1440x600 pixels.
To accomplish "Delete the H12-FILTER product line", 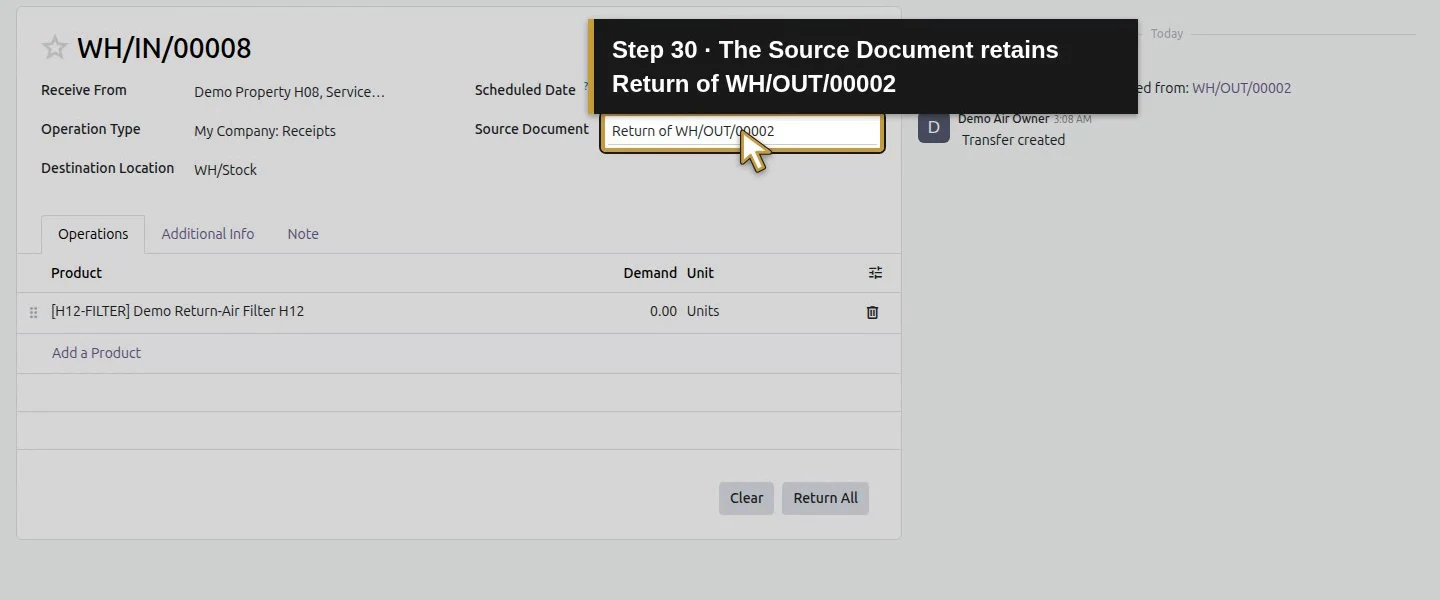I will 872,312.
